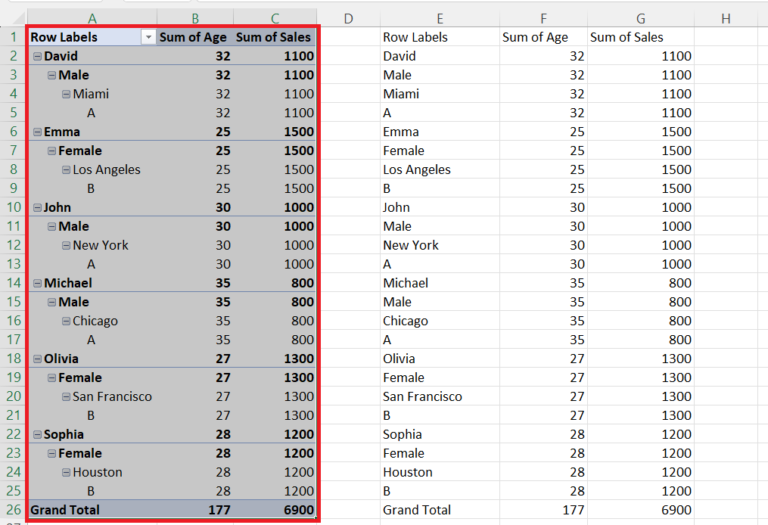Click the collapse icon next to Olivia
Image resolution: width=768 pixels, height=525 pixels.
pyautogui.click(x=37, y=359)
